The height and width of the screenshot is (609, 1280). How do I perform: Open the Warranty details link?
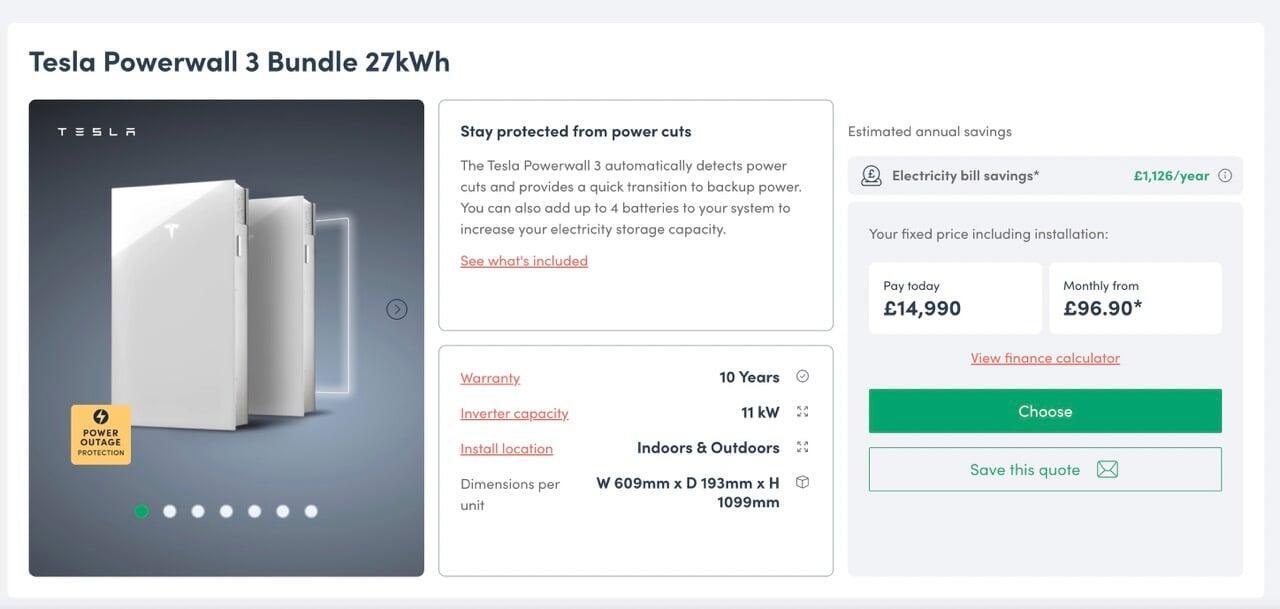pos(490,378)
